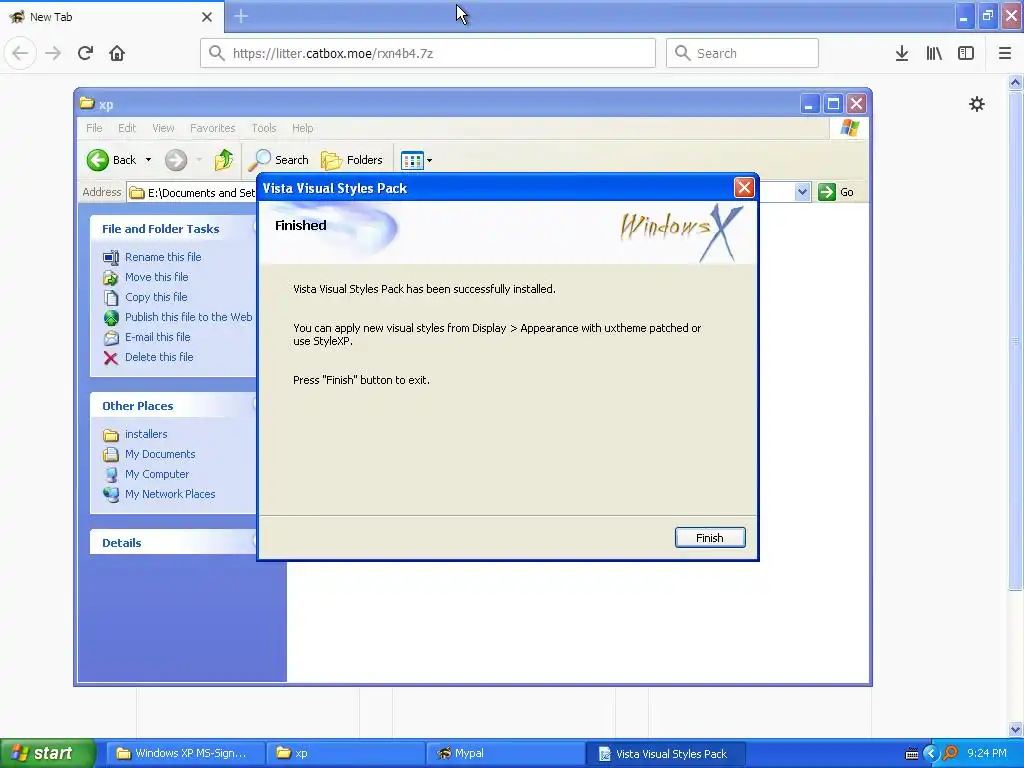Click the keyboard tray icon
1024x768 pixels.
(912, 754)
